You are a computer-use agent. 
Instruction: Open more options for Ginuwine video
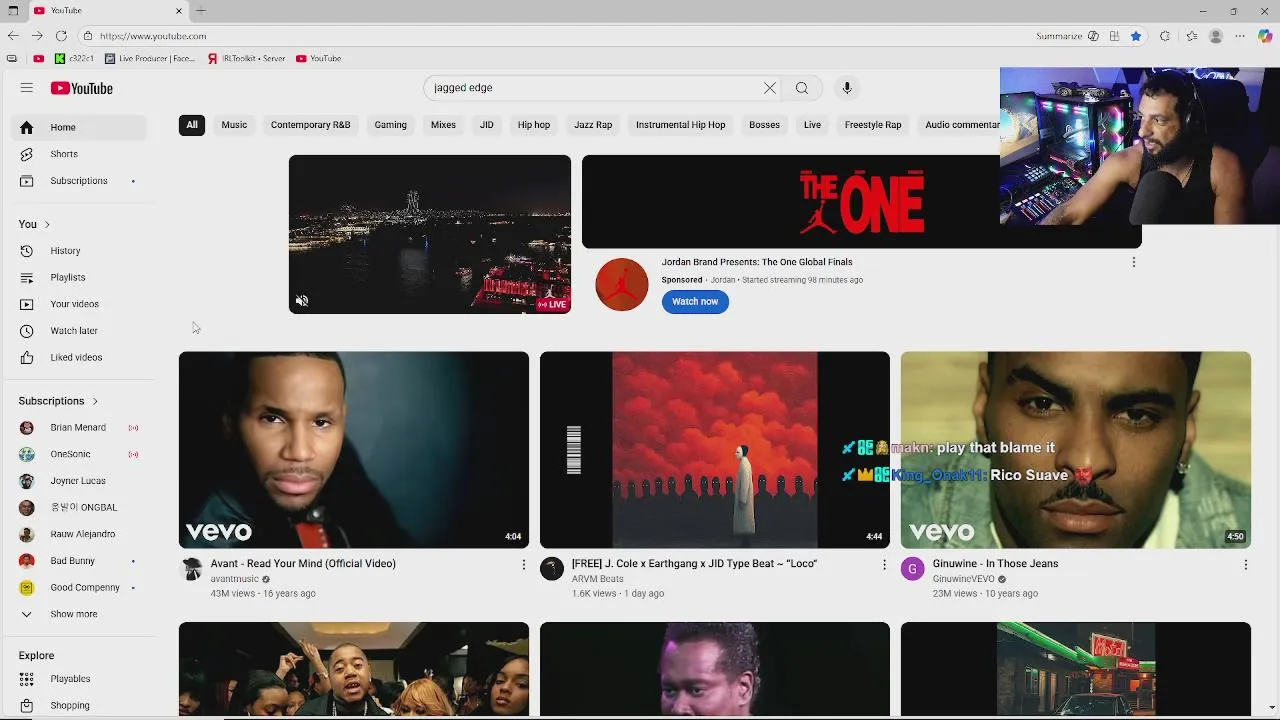(1245, 565)
